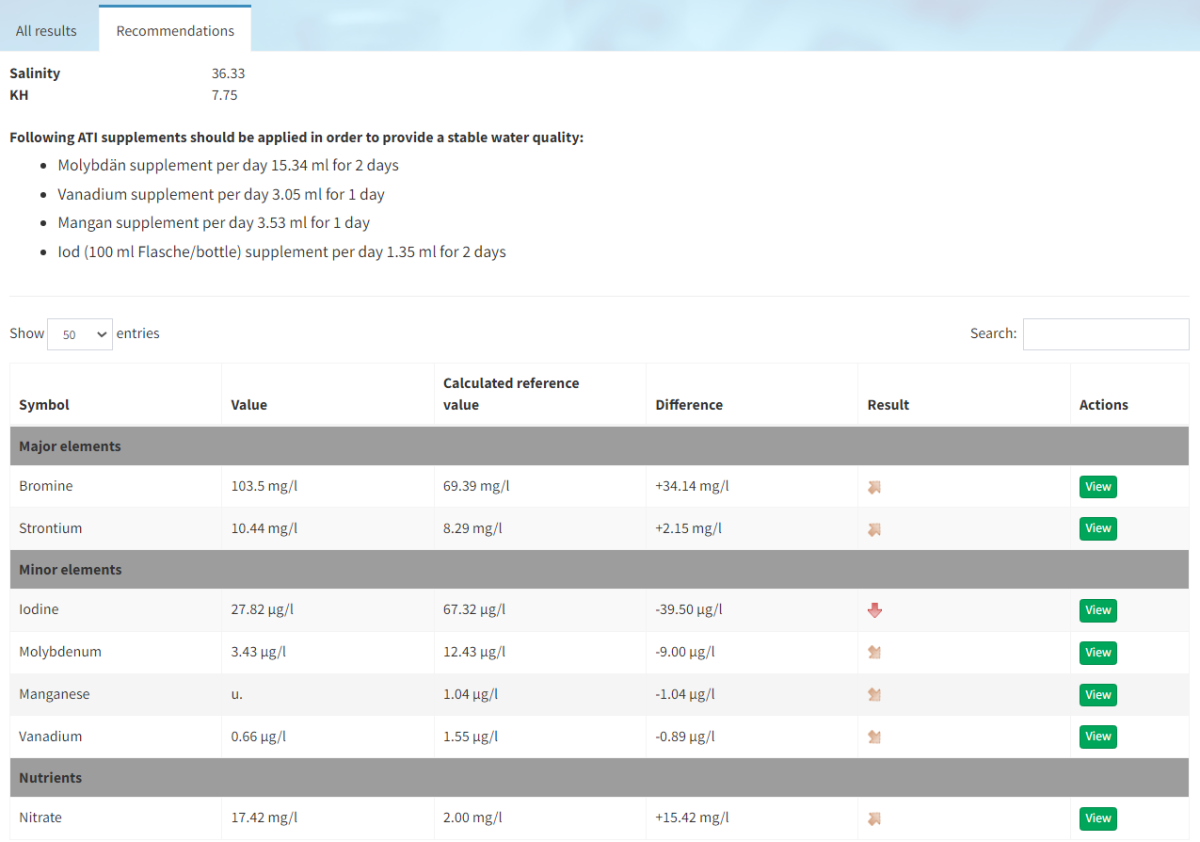Image resolution: width=1200 pixels, height=842 pixels.
Task: Focus the Search input field
Action: click(x=1106, y=334)
